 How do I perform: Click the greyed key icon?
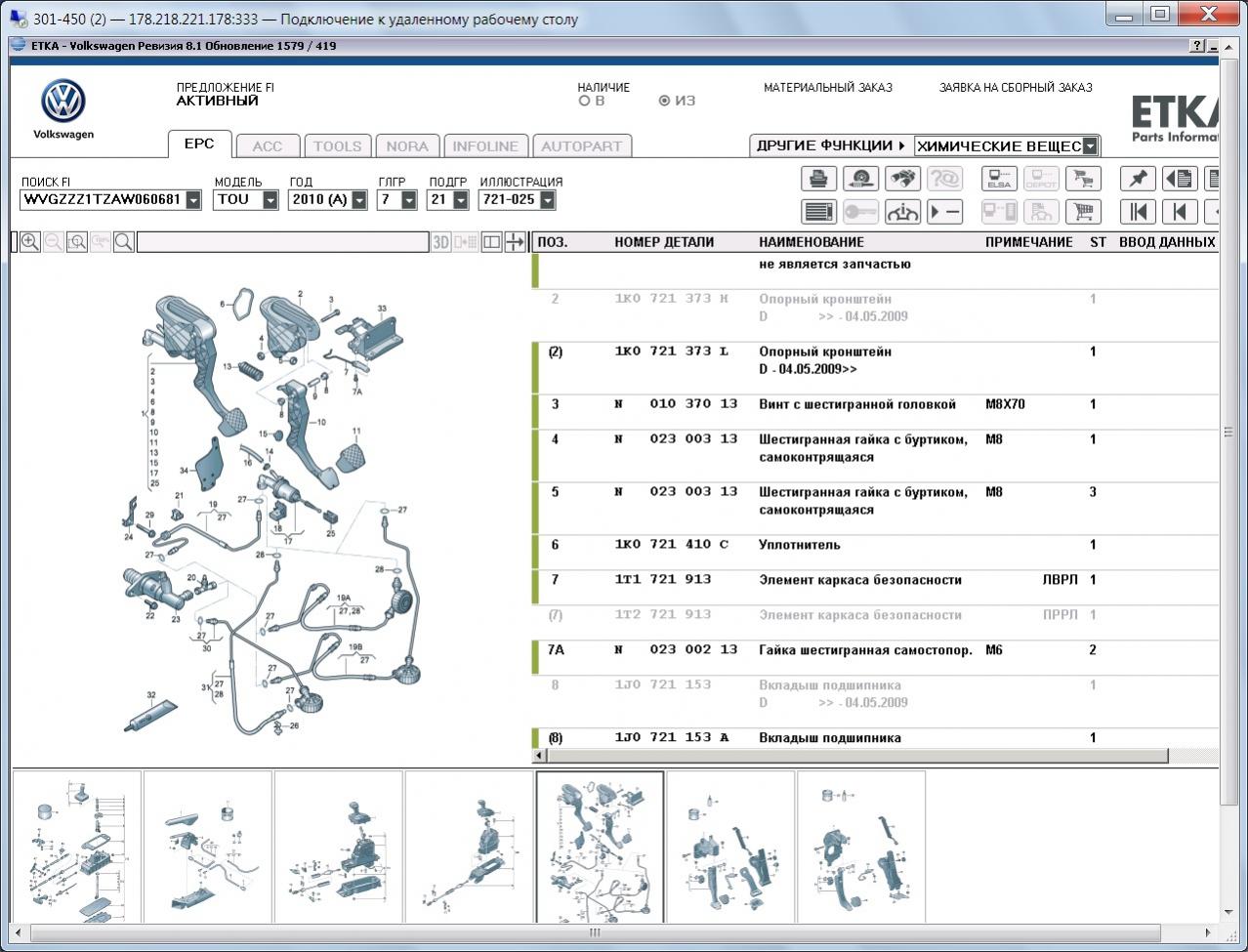pos(860,211)
